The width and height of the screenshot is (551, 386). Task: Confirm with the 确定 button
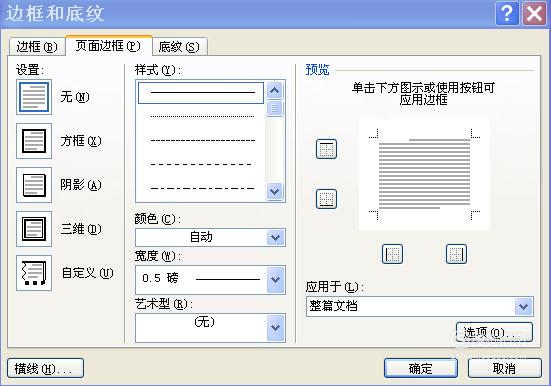421,368
